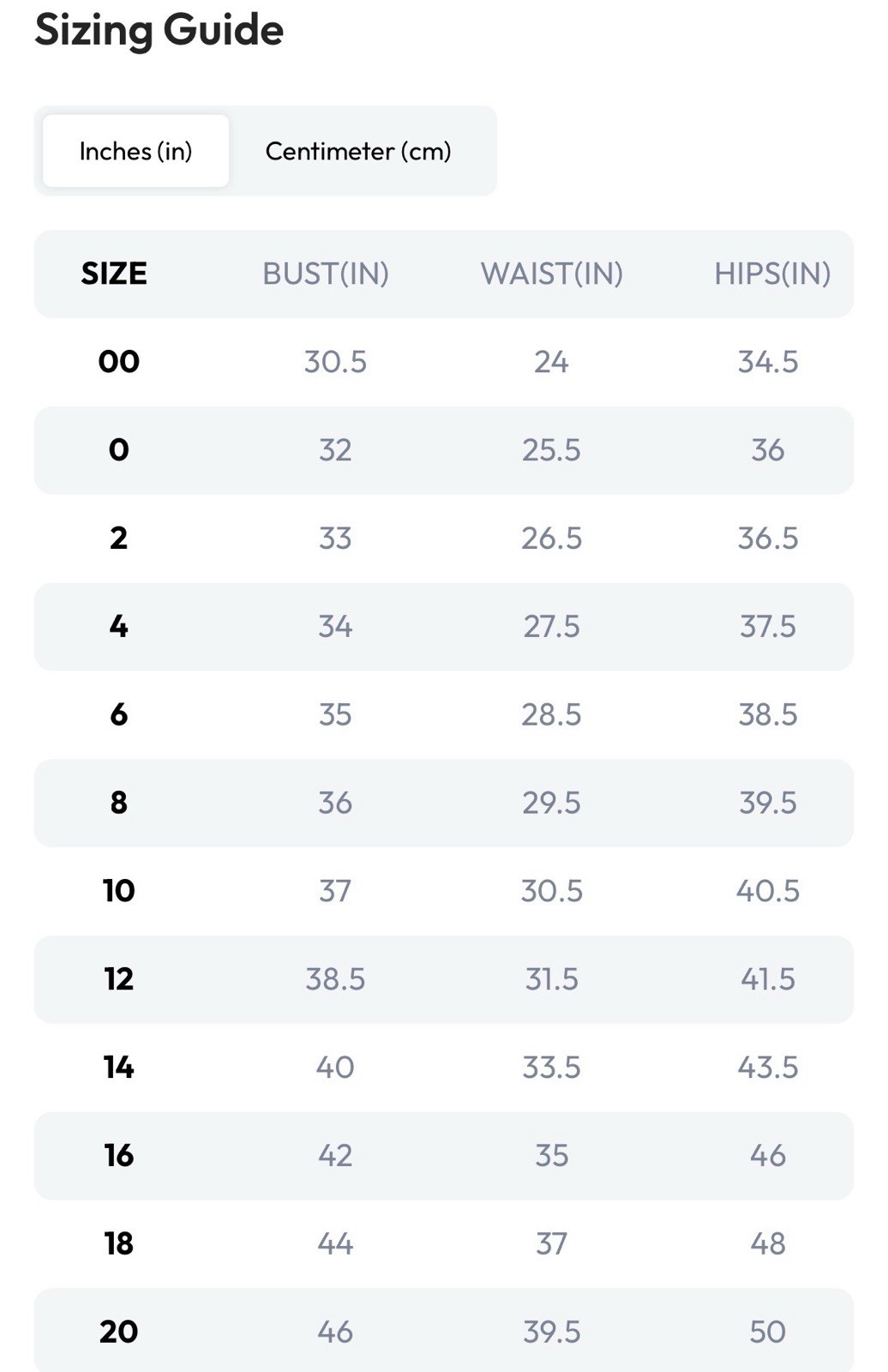
Task: Choose the size 16 row label
Action: pyautogui.click(x=118, y=1156)
